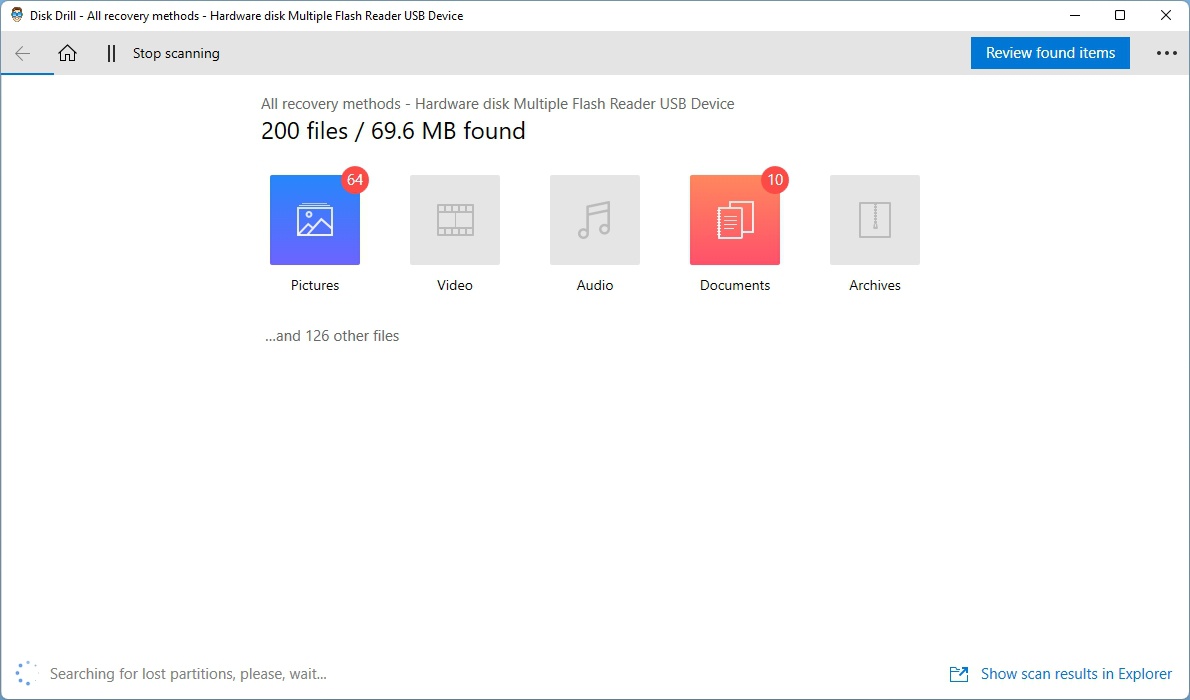Image resolution: width=1190 pixels, height=700 pixels.
Task: Select the Audio label
Action: (x=595, y=285)
